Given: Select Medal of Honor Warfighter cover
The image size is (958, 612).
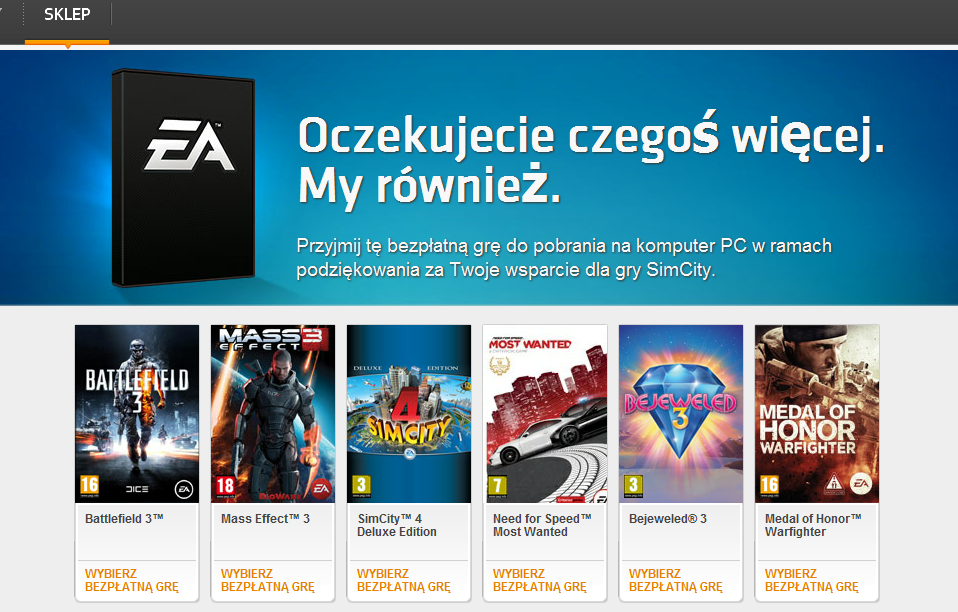Looking at the screenshot, I should (817, 413).
